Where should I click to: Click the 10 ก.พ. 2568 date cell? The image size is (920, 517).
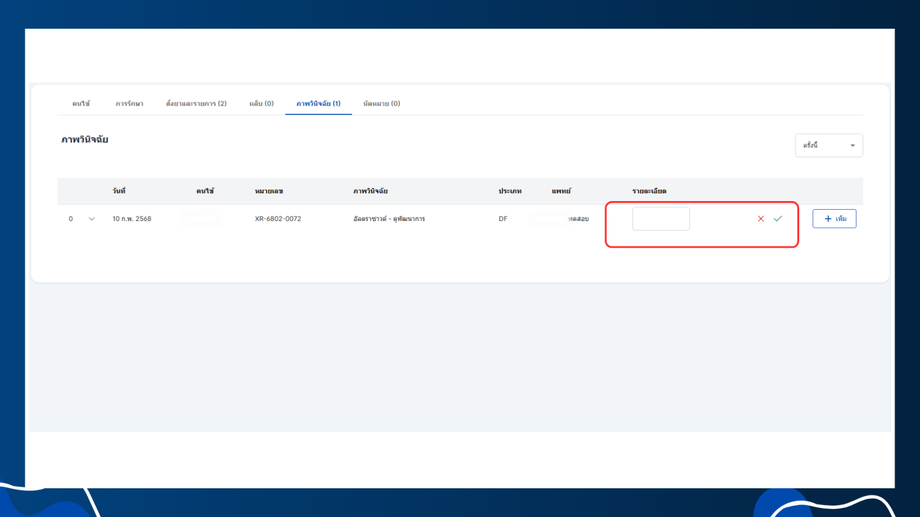point(132,218)
